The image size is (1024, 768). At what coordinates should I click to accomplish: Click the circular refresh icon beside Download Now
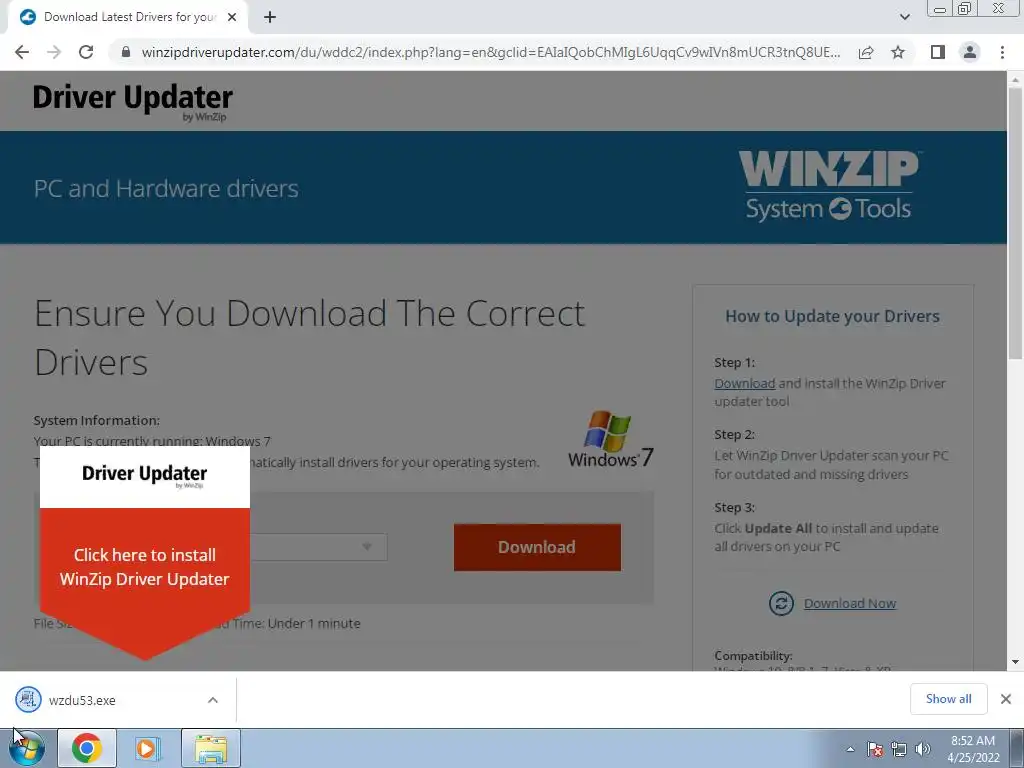click(781, 603)
